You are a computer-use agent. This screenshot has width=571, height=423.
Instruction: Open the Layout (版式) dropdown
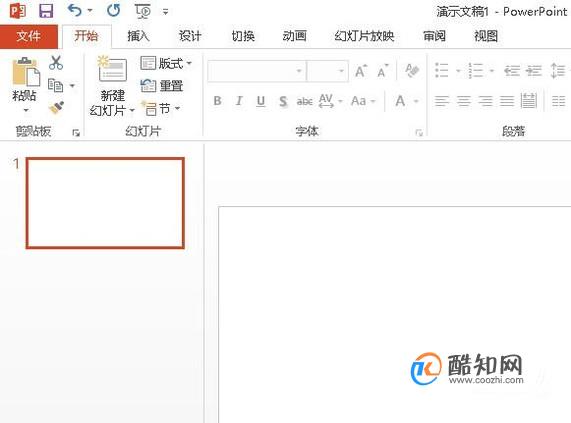point(166,63)
